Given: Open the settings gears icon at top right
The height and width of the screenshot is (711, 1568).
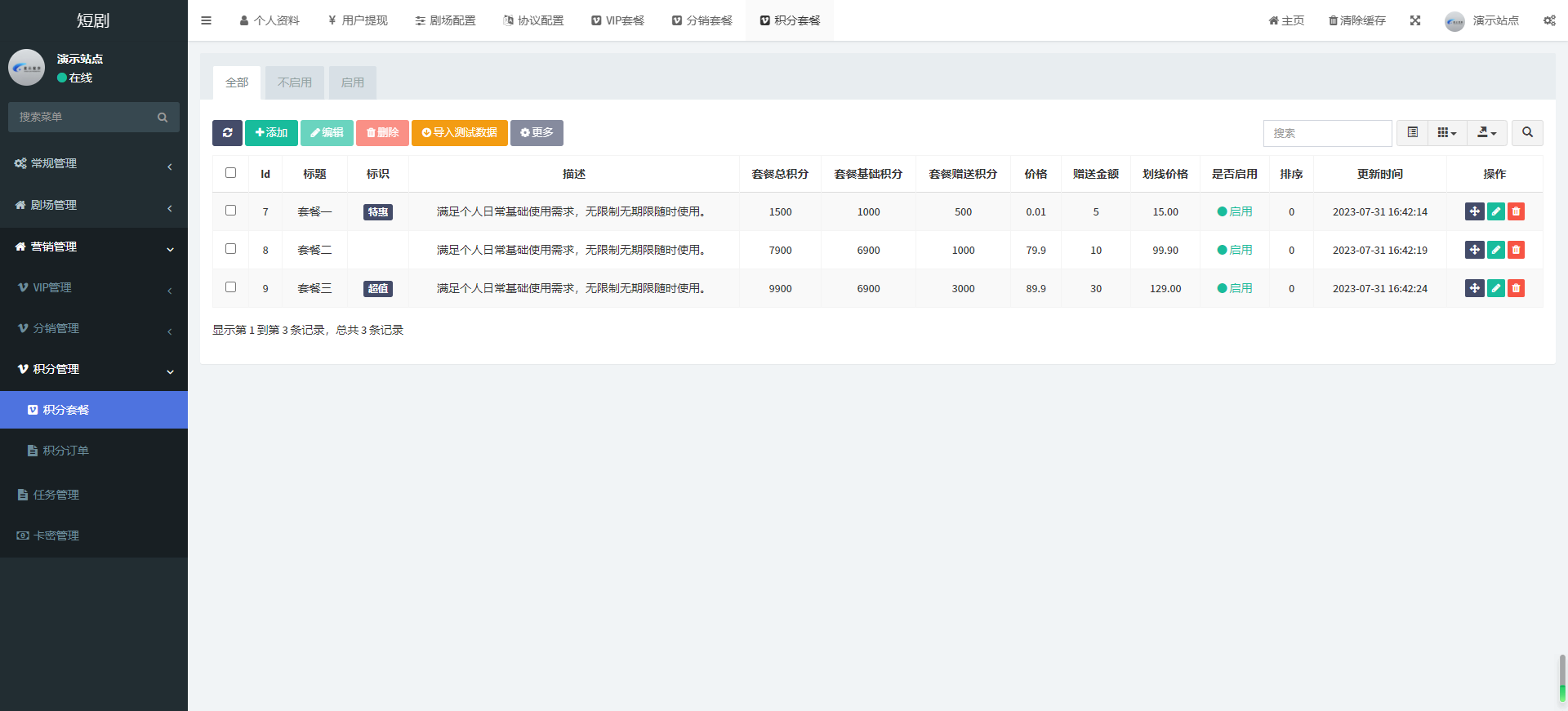Looking at the screenshot, I should pos(1549,20).
